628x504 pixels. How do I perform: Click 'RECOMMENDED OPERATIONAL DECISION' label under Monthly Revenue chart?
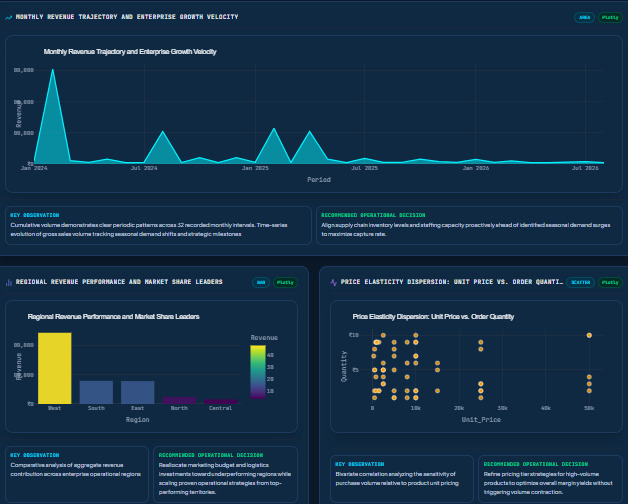click(x=373, y=215)
